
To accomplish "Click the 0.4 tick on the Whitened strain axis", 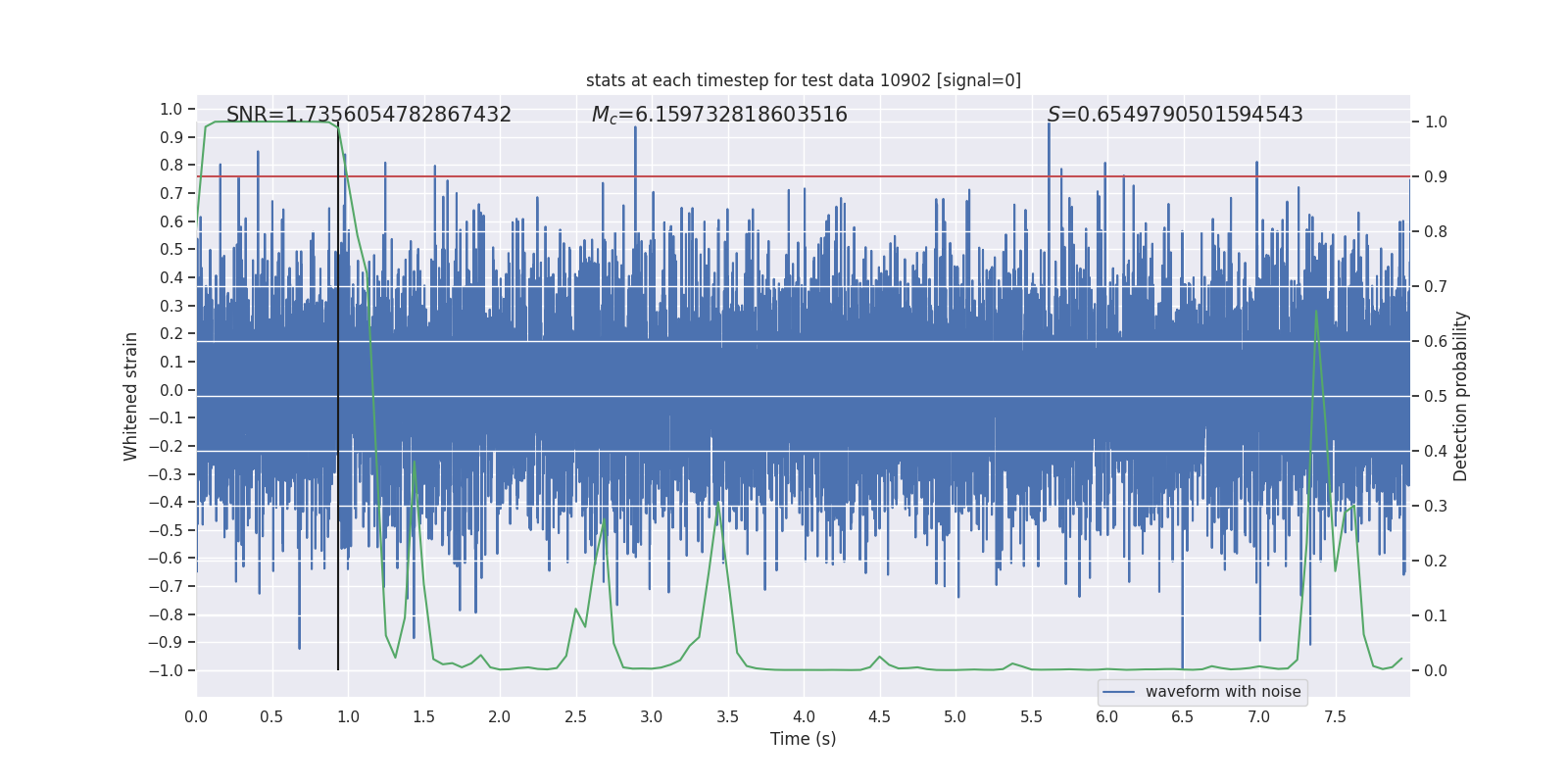I will (171, 277).
